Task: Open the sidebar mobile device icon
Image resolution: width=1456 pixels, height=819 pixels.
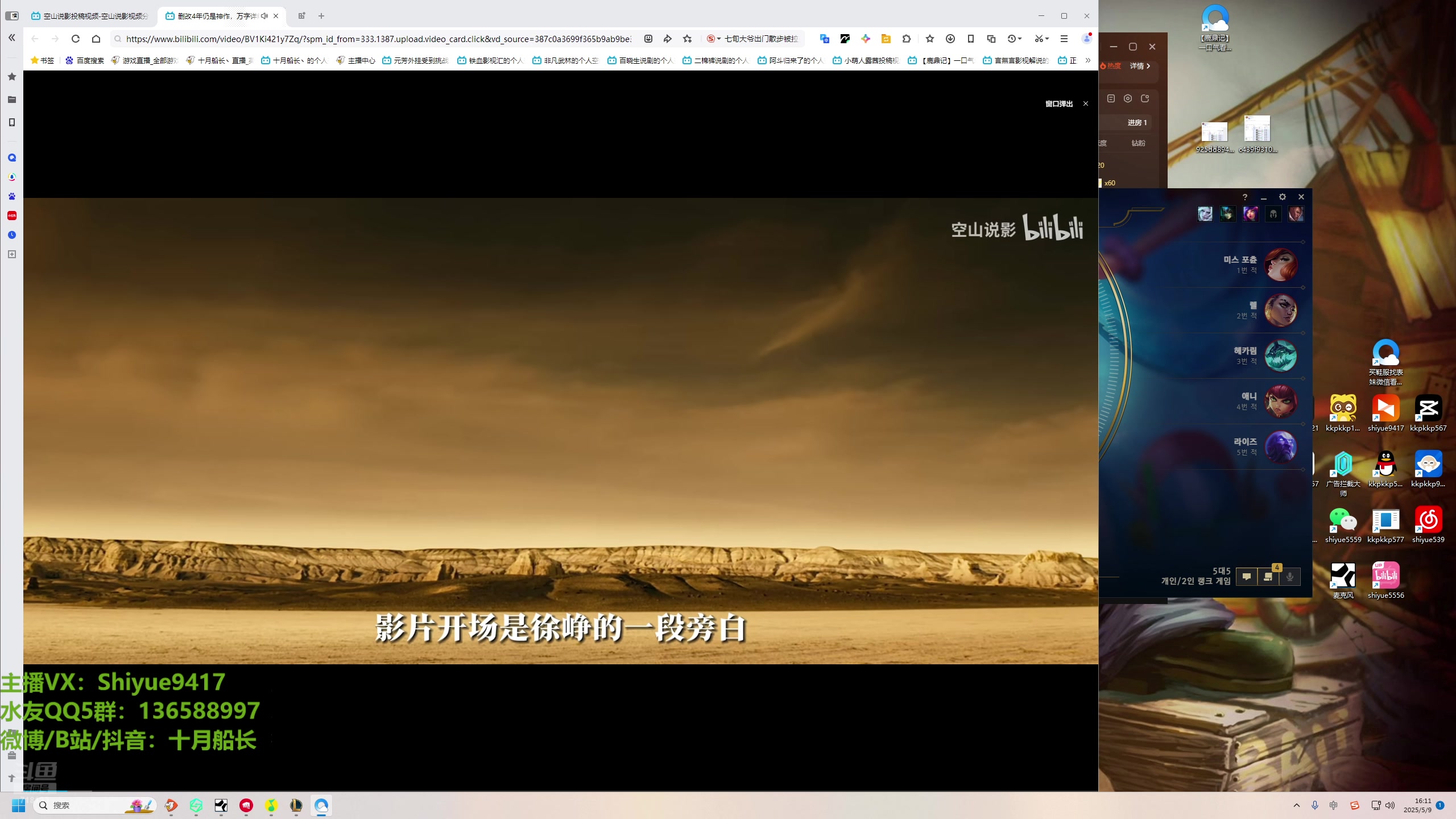Action: click(x=12, y=122)
